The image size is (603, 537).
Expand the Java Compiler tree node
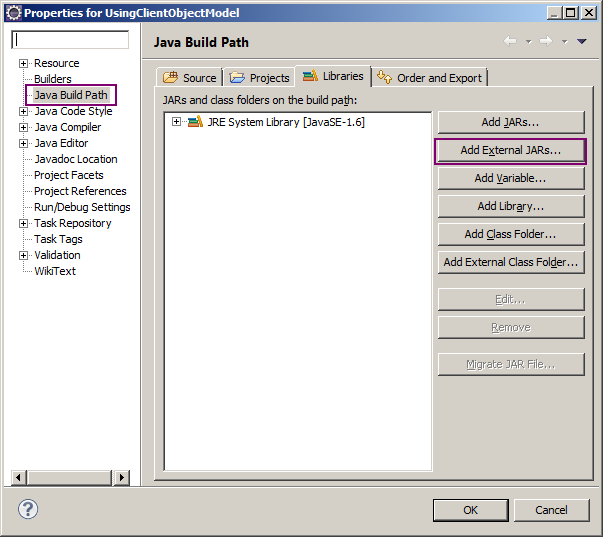(24, 128)
